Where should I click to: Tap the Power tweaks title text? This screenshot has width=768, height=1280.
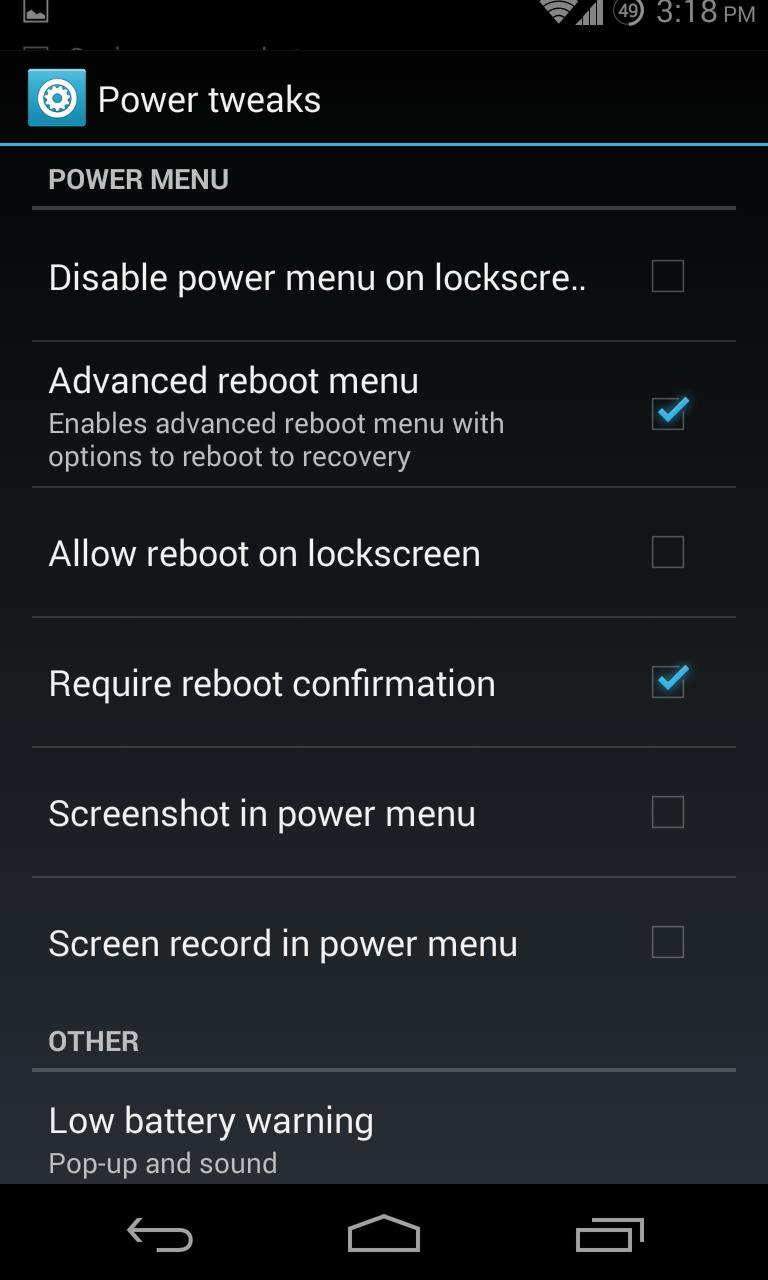(x=209, y=99)
